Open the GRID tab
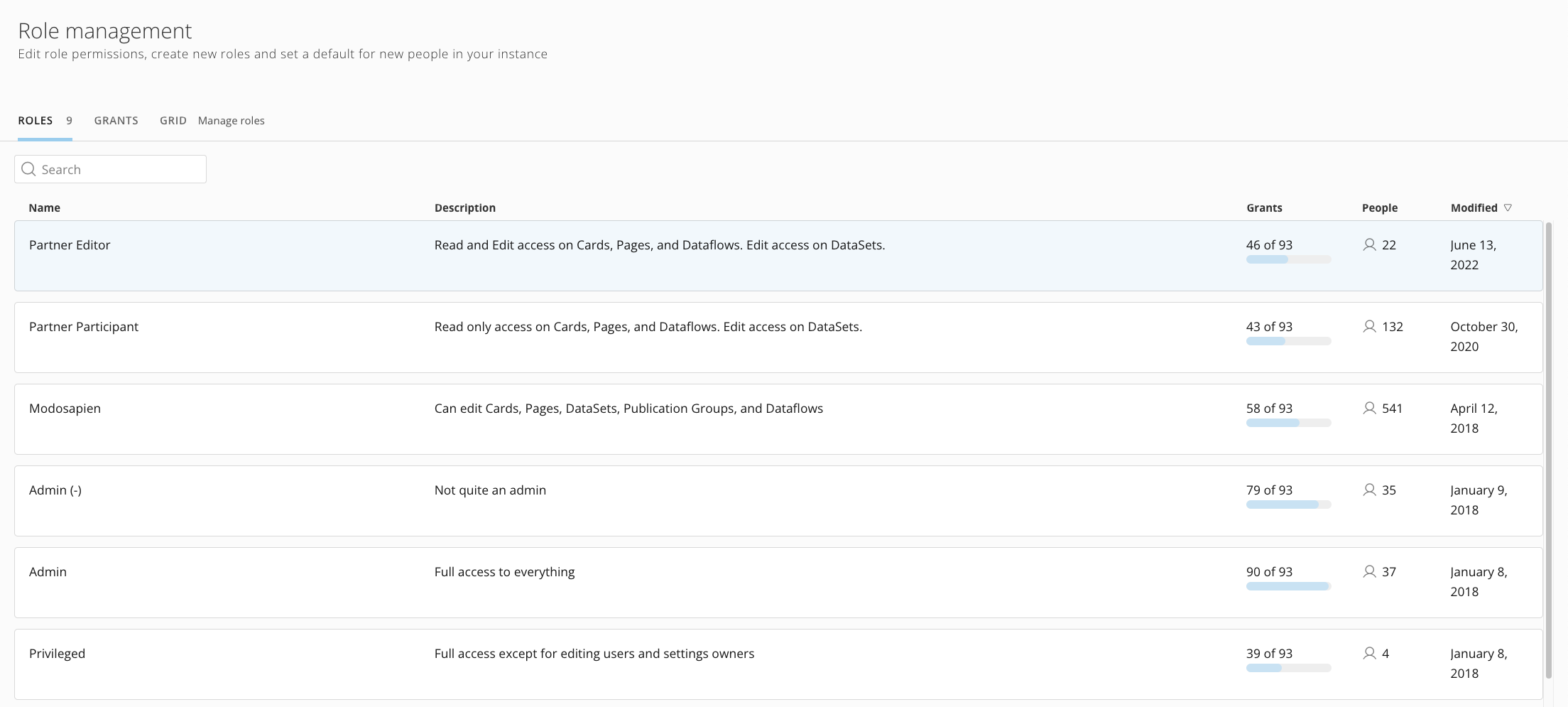Screen dimensions: 1568x707 (x=173, y=120)
